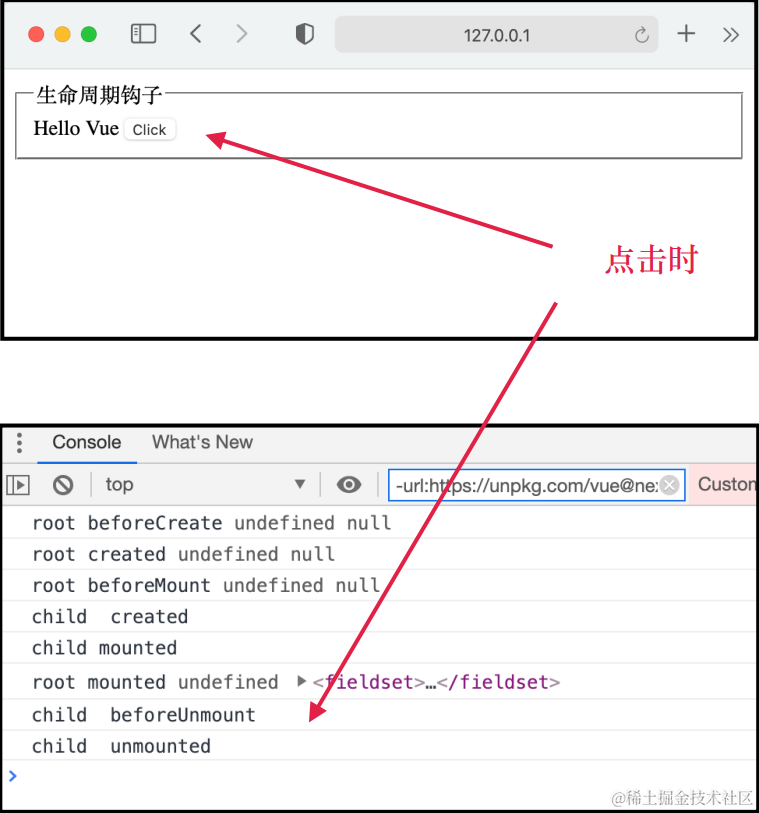Open a new tab with the plus icon
The width and height of the screenshot is (759, 813).
686,34
